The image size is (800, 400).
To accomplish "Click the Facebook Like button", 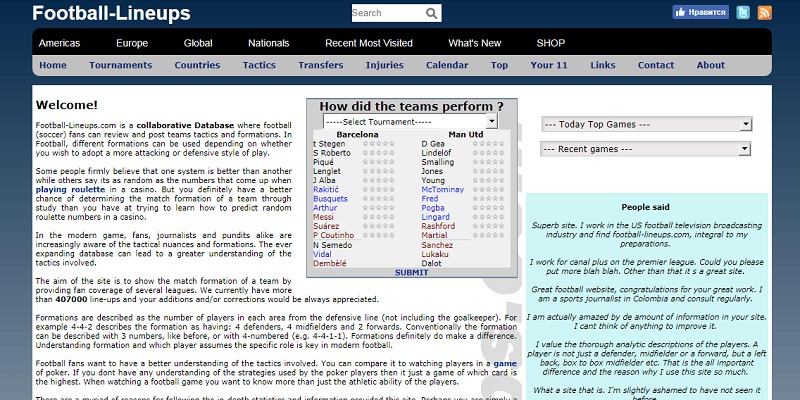I will (699, 13).
